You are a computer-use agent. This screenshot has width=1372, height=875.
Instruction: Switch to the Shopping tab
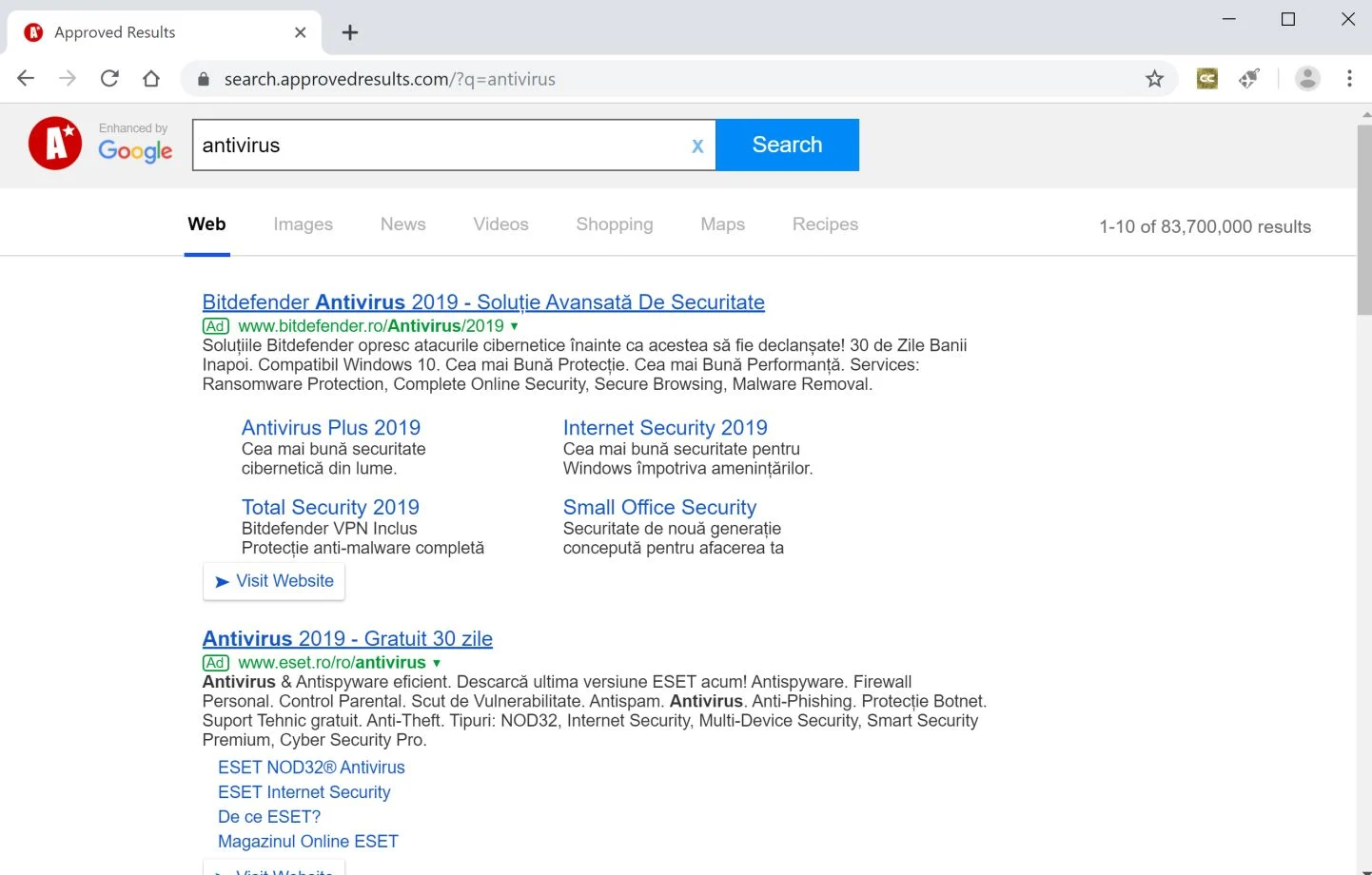615,224
